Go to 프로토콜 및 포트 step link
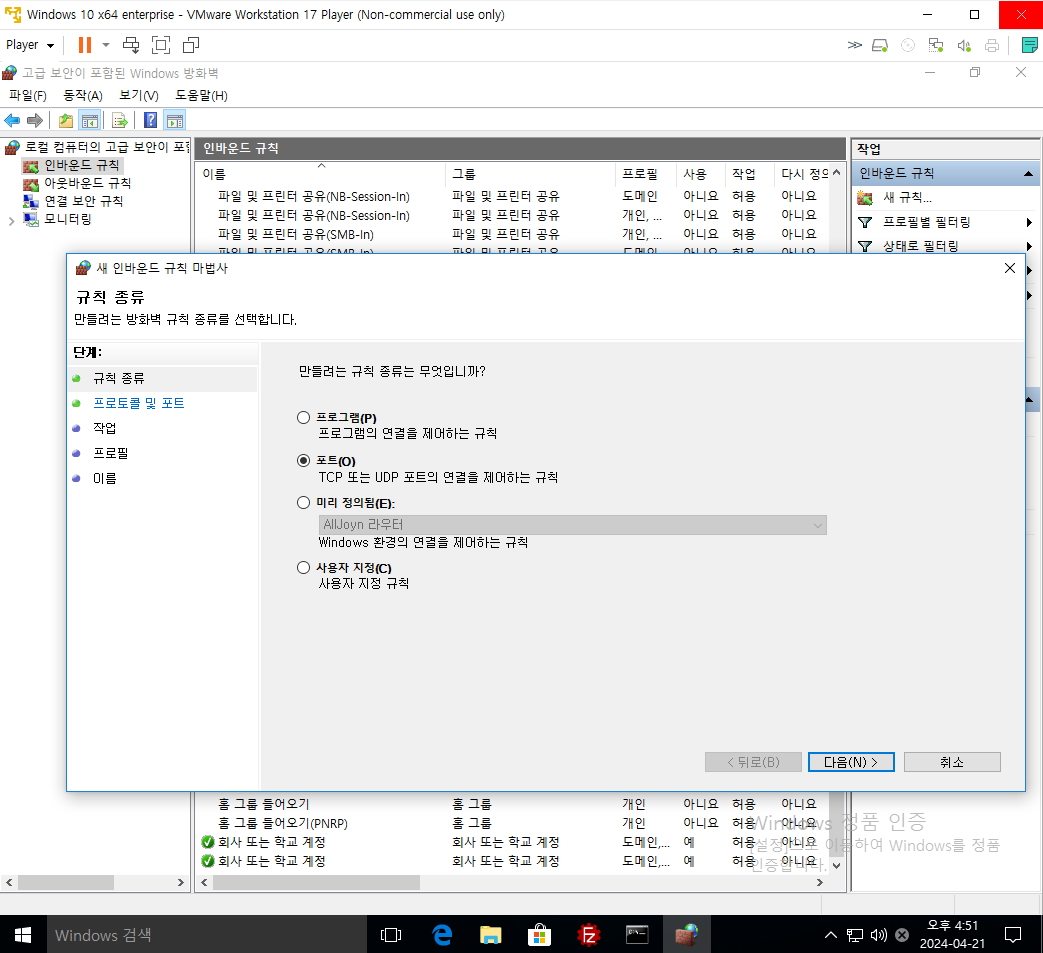Image resolution: width=1043 pixels, height=953 pixels. pyautogui.click(x=138, y=403)
